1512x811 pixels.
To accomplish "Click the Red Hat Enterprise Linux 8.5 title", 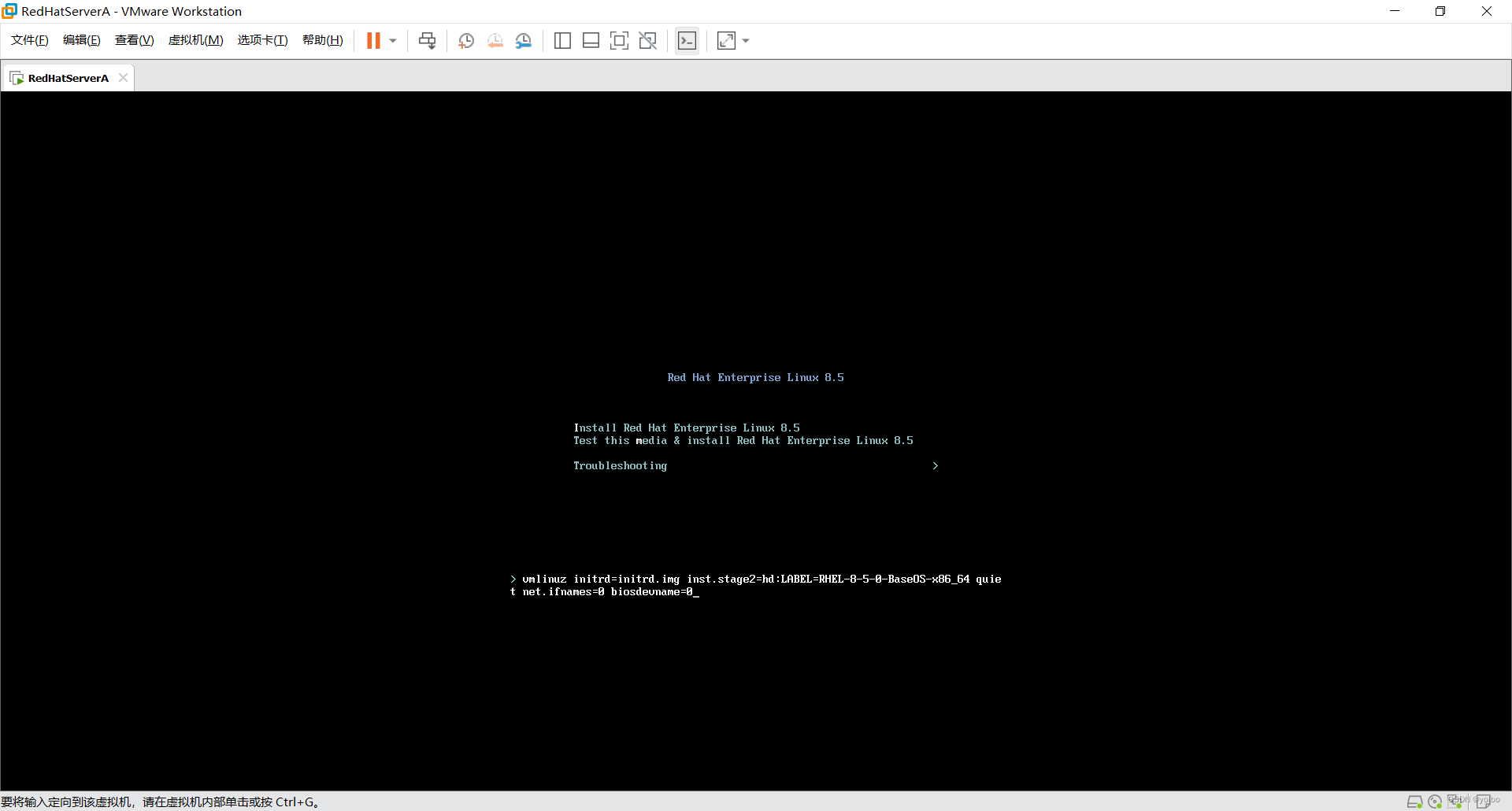I will (755, 377).
